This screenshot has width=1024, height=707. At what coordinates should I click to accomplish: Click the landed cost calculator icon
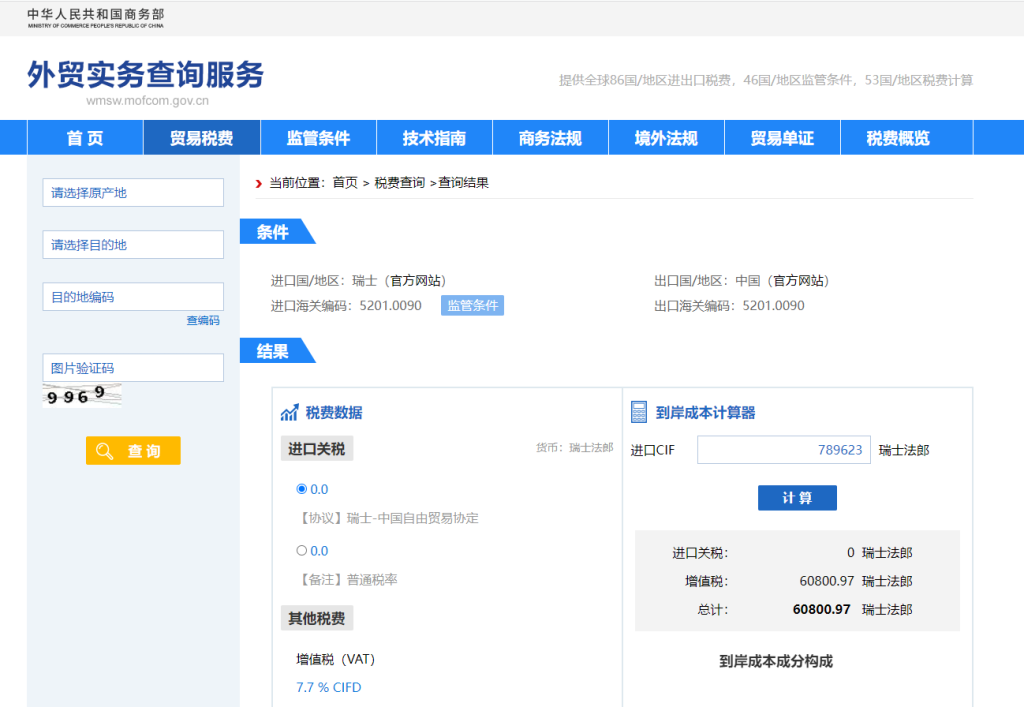pos(639,412)
